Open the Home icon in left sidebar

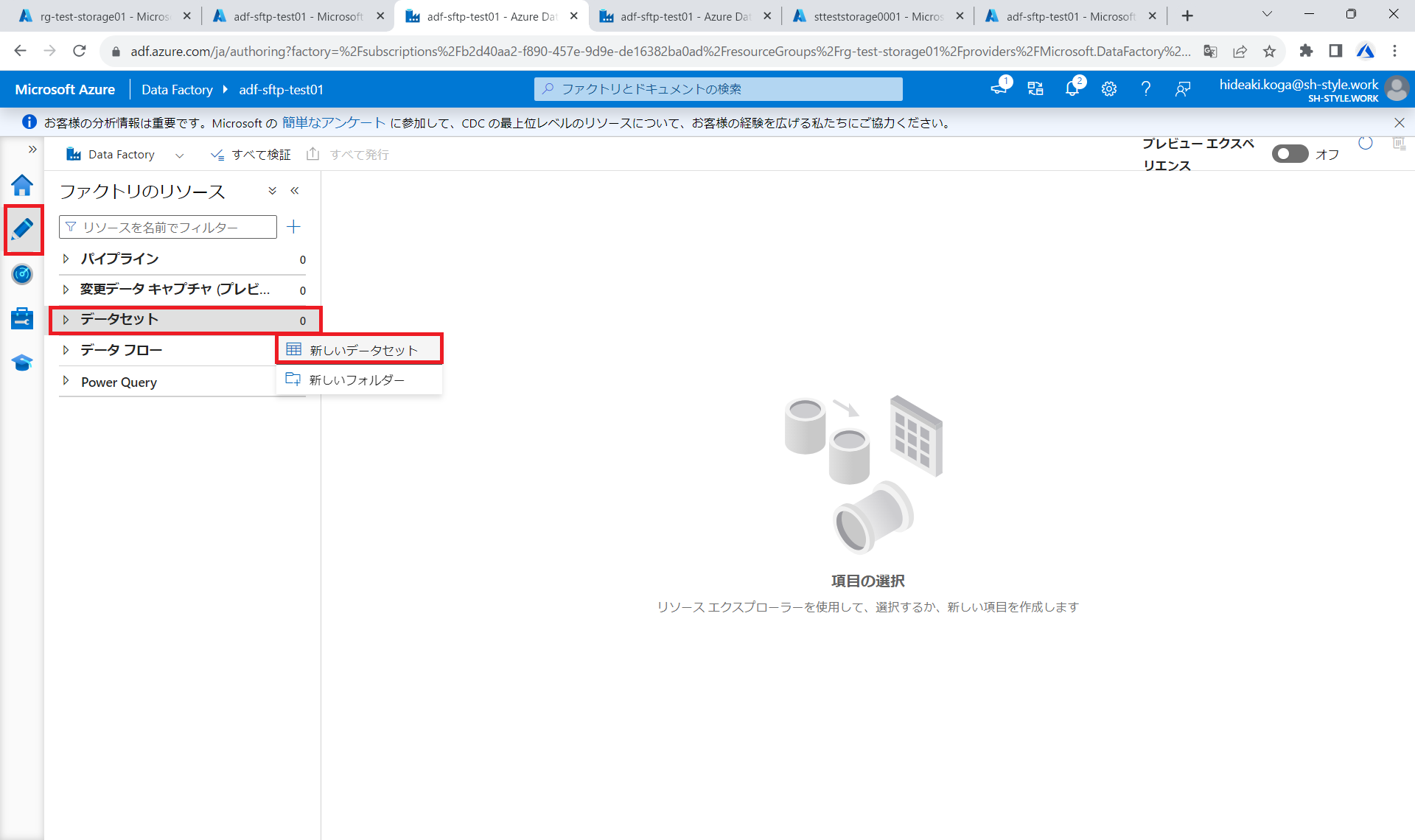[22, 185]
